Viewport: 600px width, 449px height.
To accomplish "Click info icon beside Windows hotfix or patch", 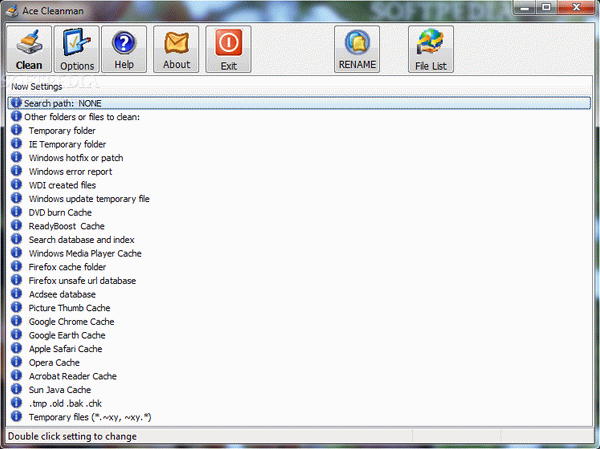I will (x=16, y=157).
